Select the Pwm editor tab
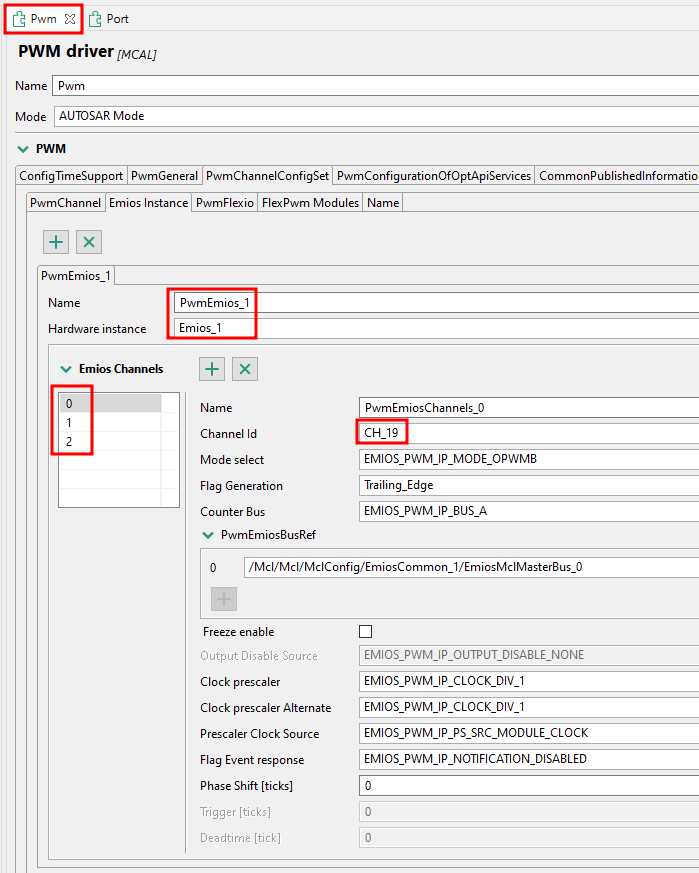This screenshot has height=873, width=699. 43,19
